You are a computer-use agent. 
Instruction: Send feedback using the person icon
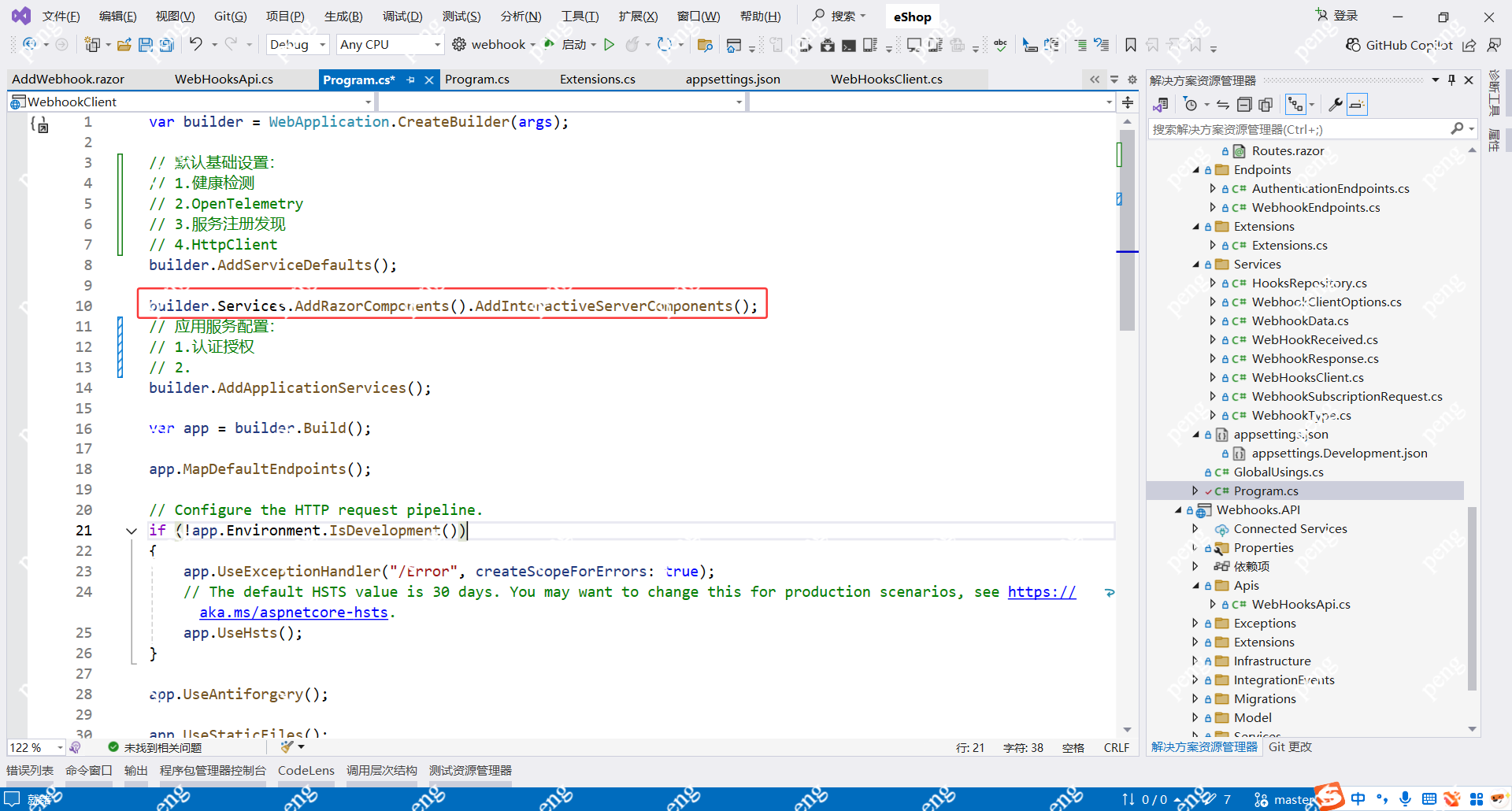click(1494, 45)
